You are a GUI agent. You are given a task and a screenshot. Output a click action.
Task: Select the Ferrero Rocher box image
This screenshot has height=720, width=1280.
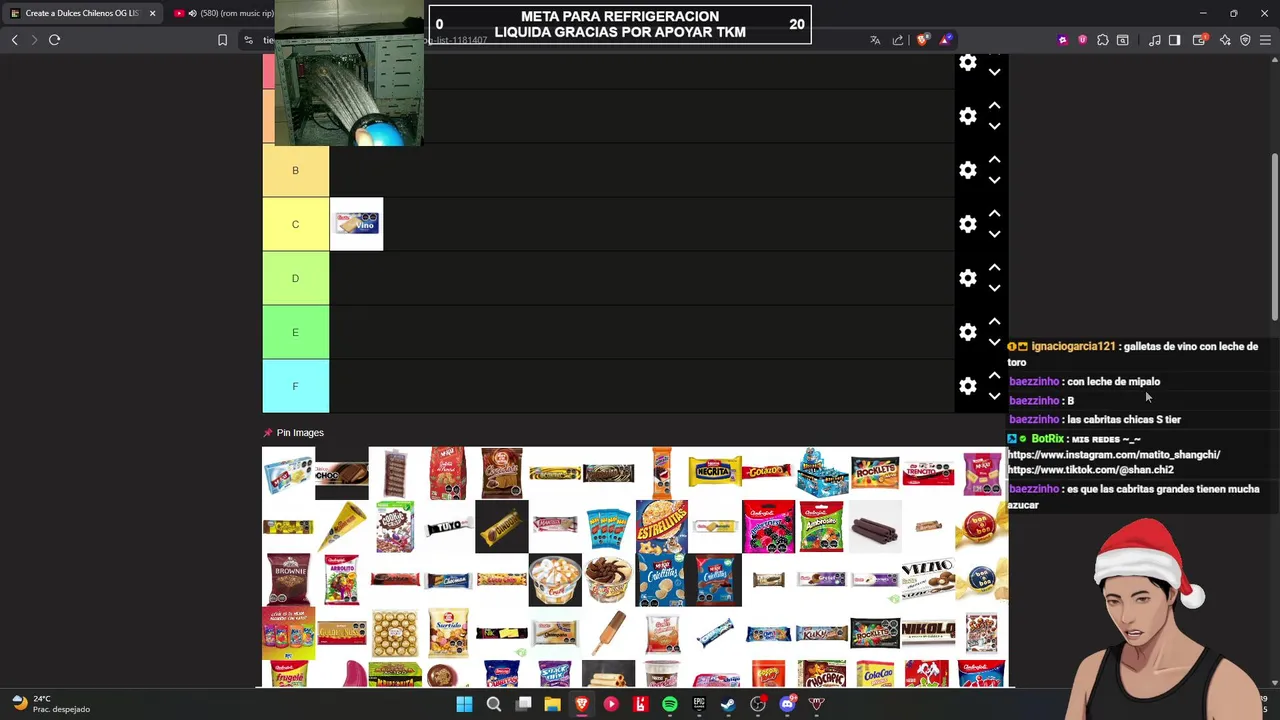coord(395,632)
